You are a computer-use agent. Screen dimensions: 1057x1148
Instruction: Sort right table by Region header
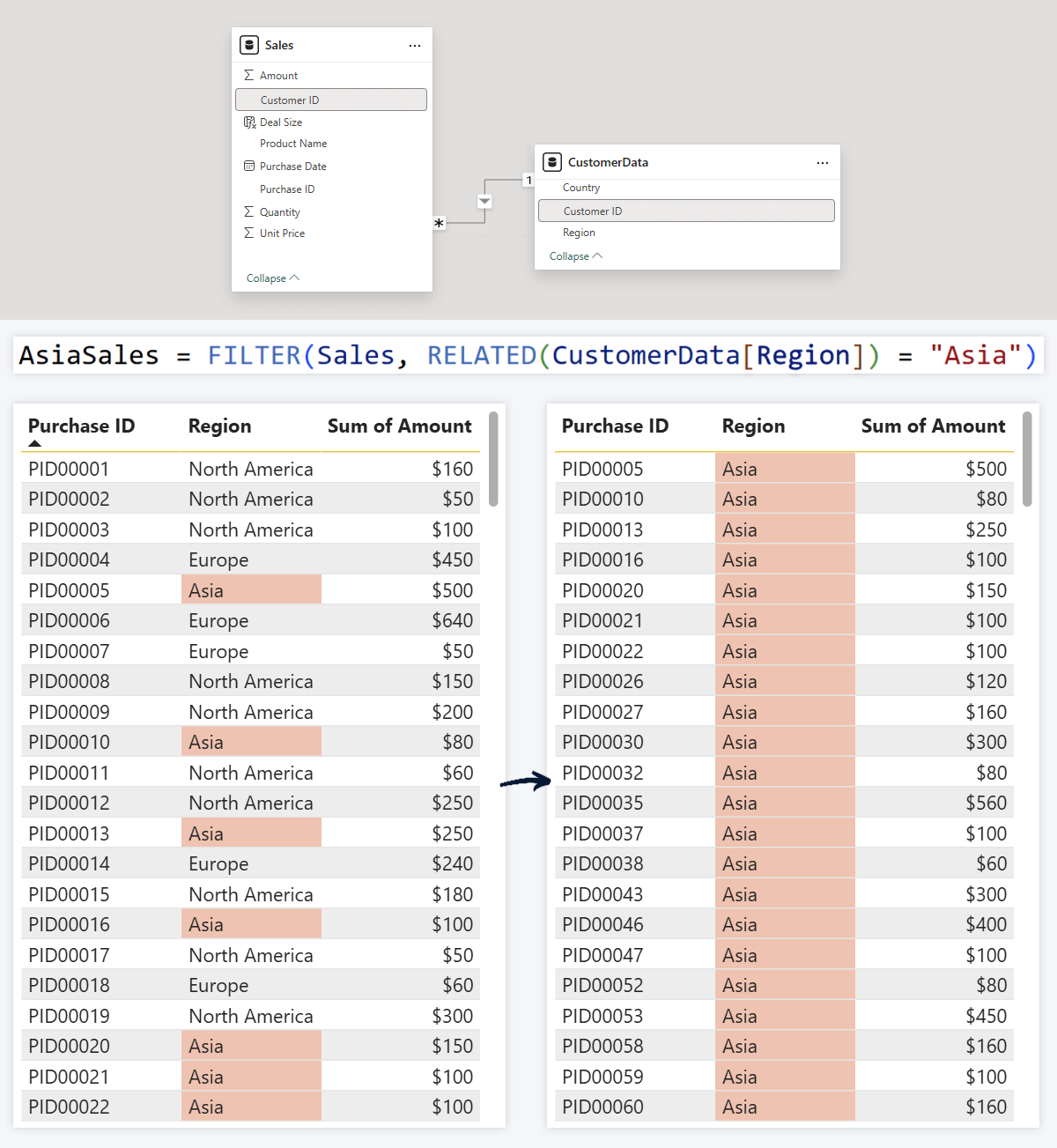753,426
